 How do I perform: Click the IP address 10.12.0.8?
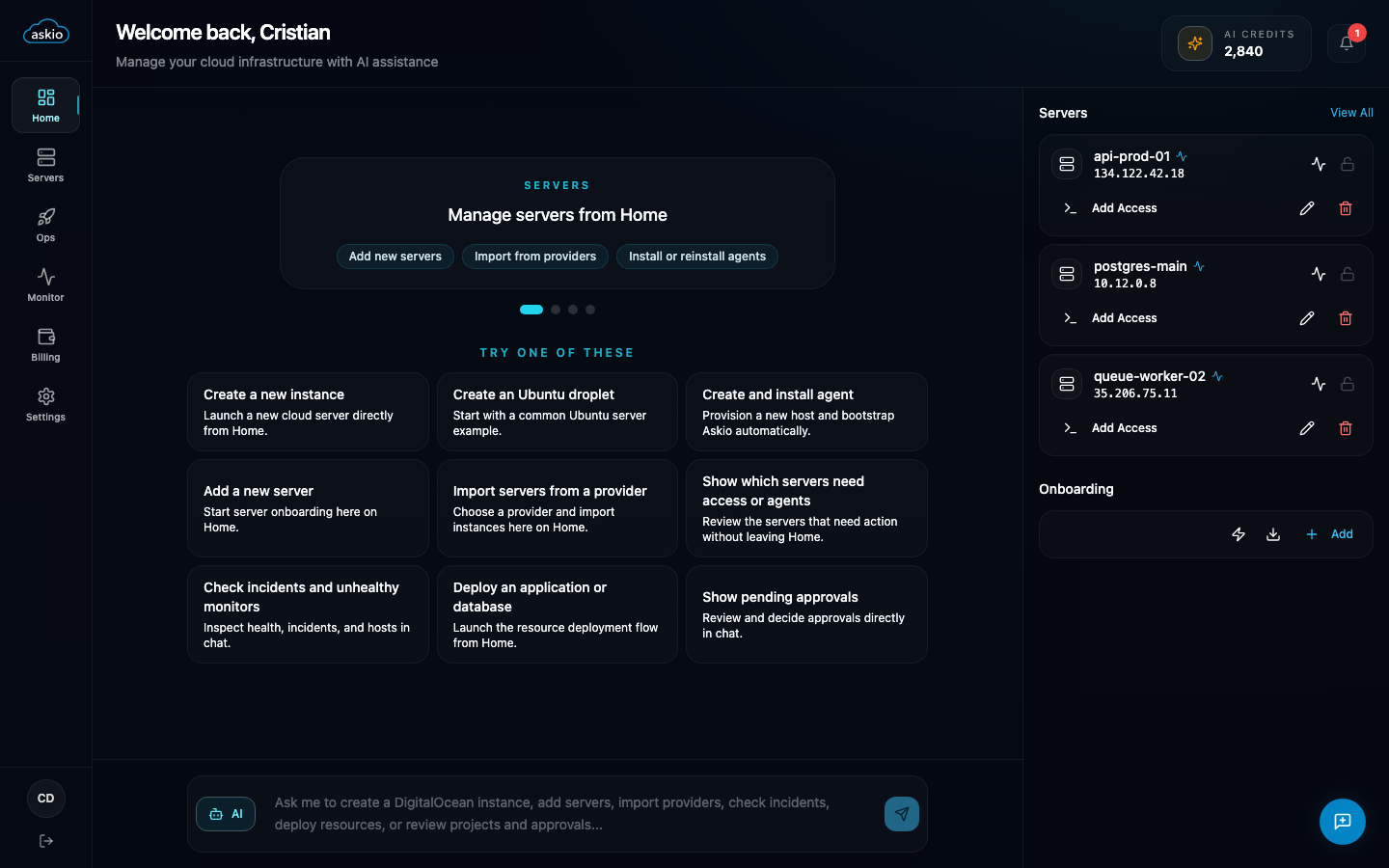pos(1125,284)
